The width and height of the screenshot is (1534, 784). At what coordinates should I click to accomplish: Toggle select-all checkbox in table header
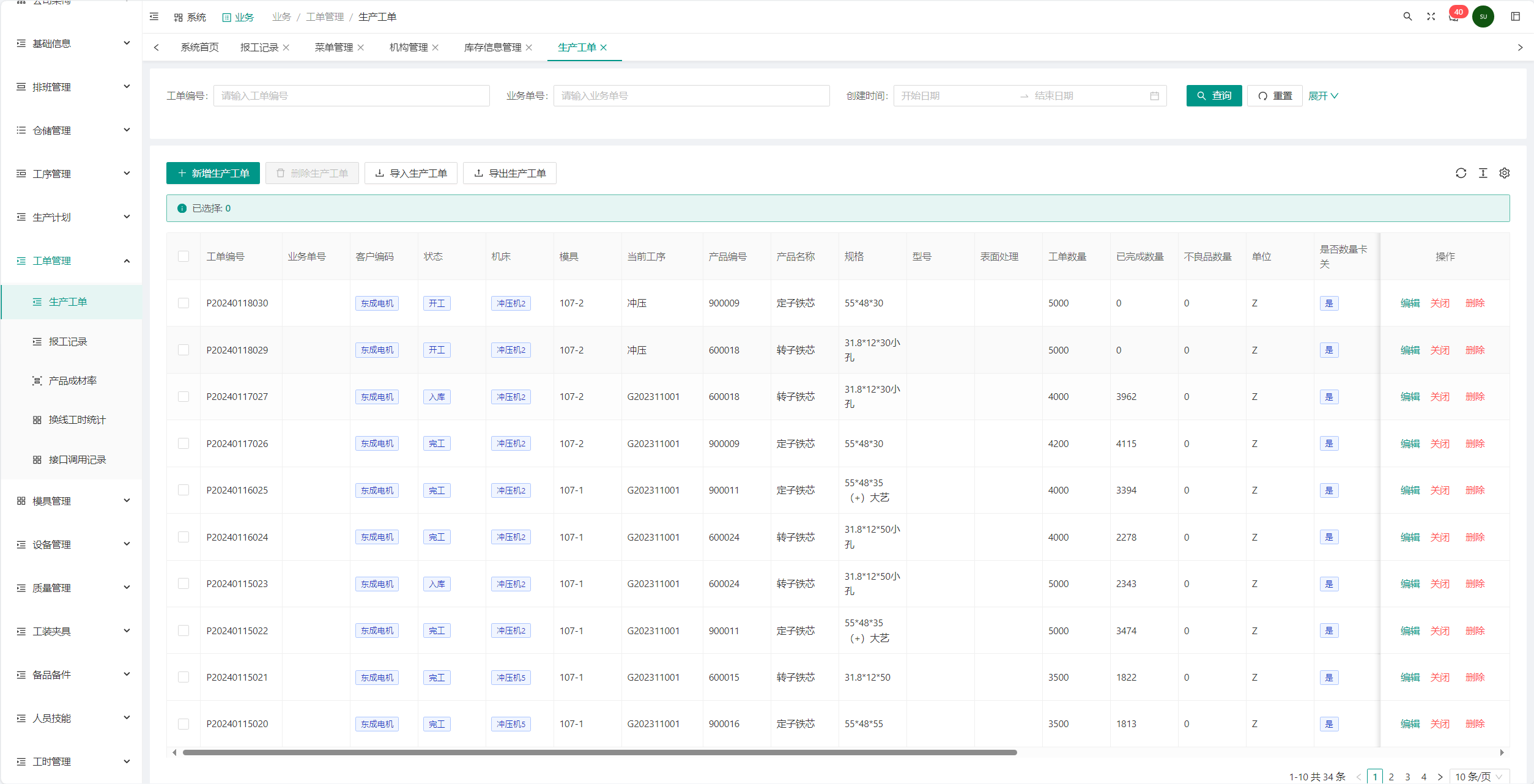click(x=183, y=256)
